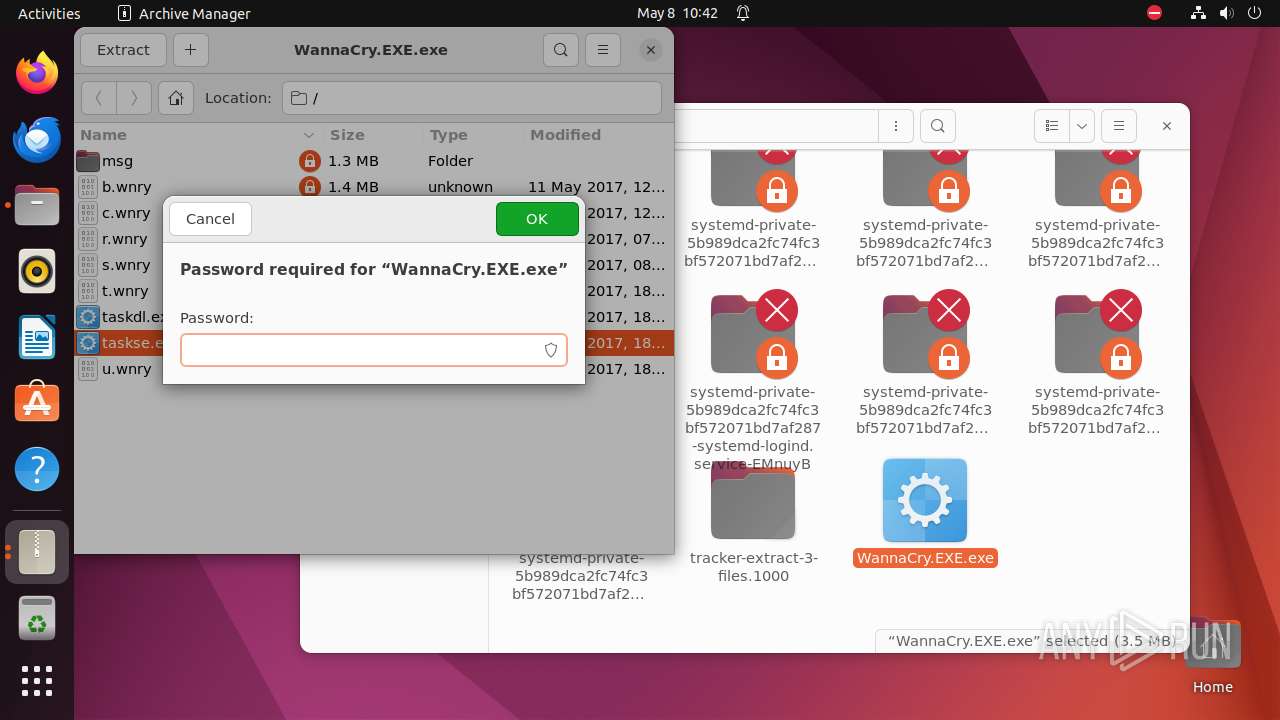The width and height of the screenshot is (1280, 720).
Task: Focus the Password input field
Action: [x=374, y=350]
